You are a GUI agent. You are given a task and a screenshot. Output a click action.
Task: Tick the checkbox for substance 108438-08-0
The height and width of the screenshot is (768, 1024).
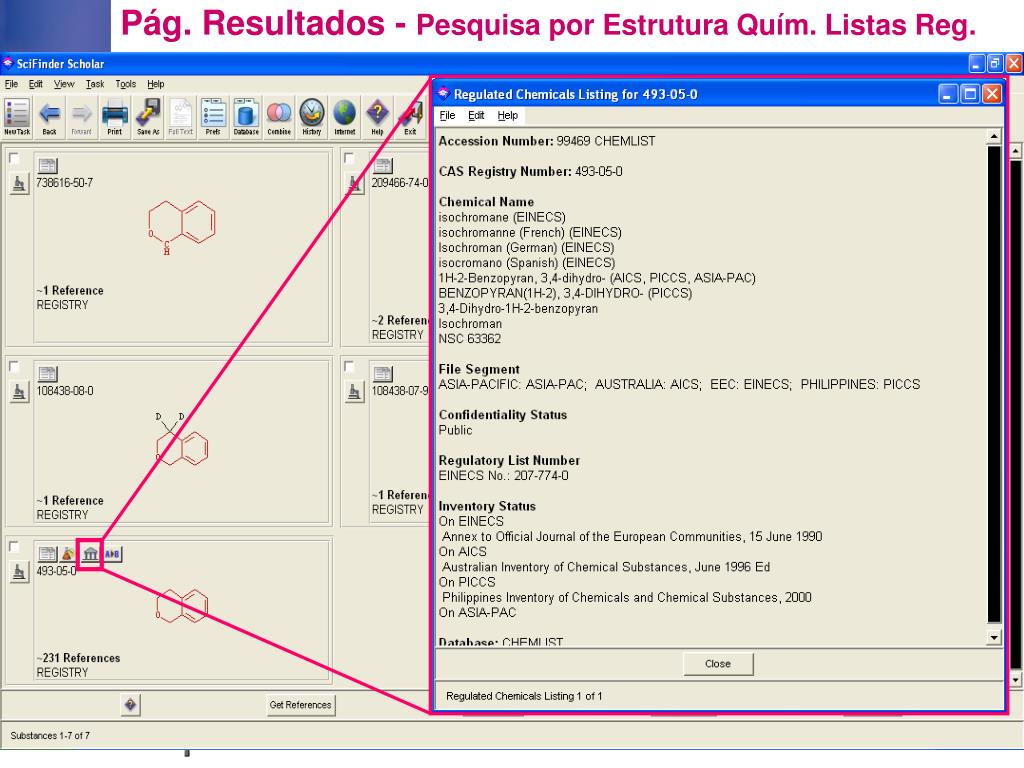[x=14, y=366]
